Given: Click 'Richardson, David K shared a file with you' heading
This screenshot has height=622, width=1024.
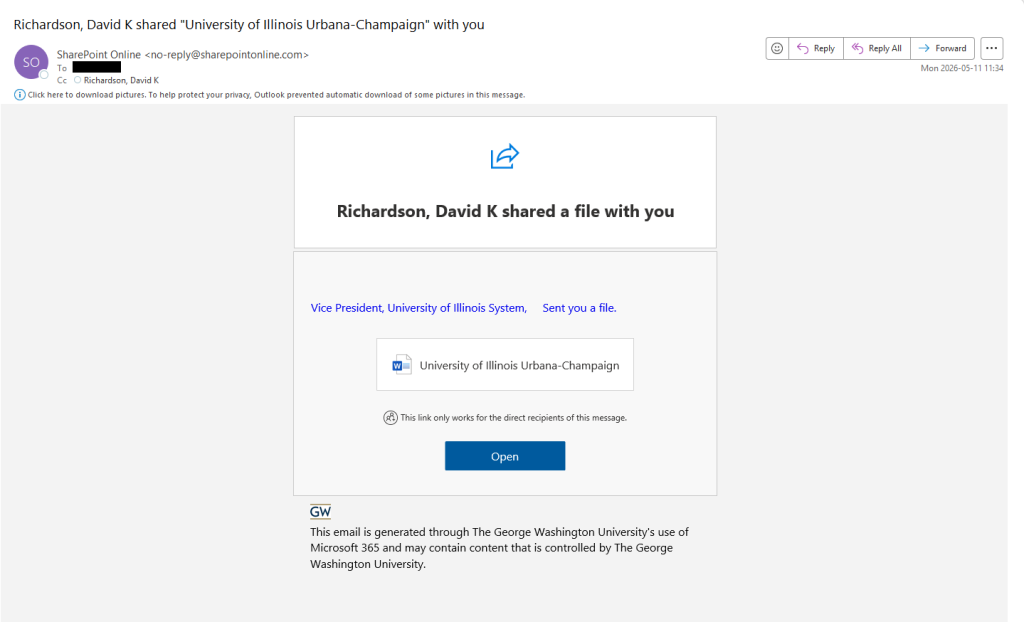Looking at the screenshot, I should (x=505, y=211).
